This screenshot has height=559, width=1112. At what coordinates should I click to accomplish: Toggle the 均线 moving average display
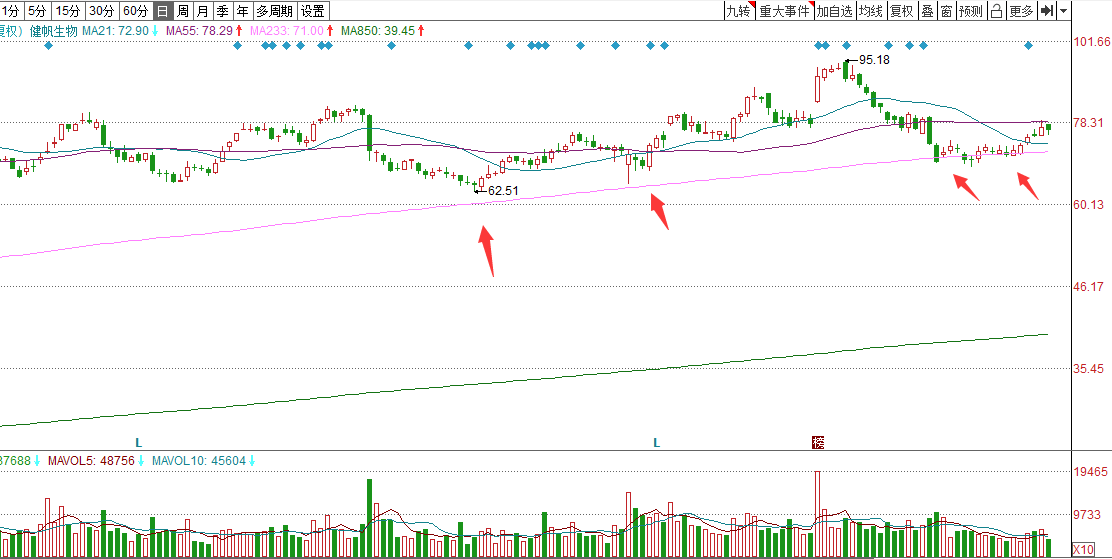[x=870, y=11]
